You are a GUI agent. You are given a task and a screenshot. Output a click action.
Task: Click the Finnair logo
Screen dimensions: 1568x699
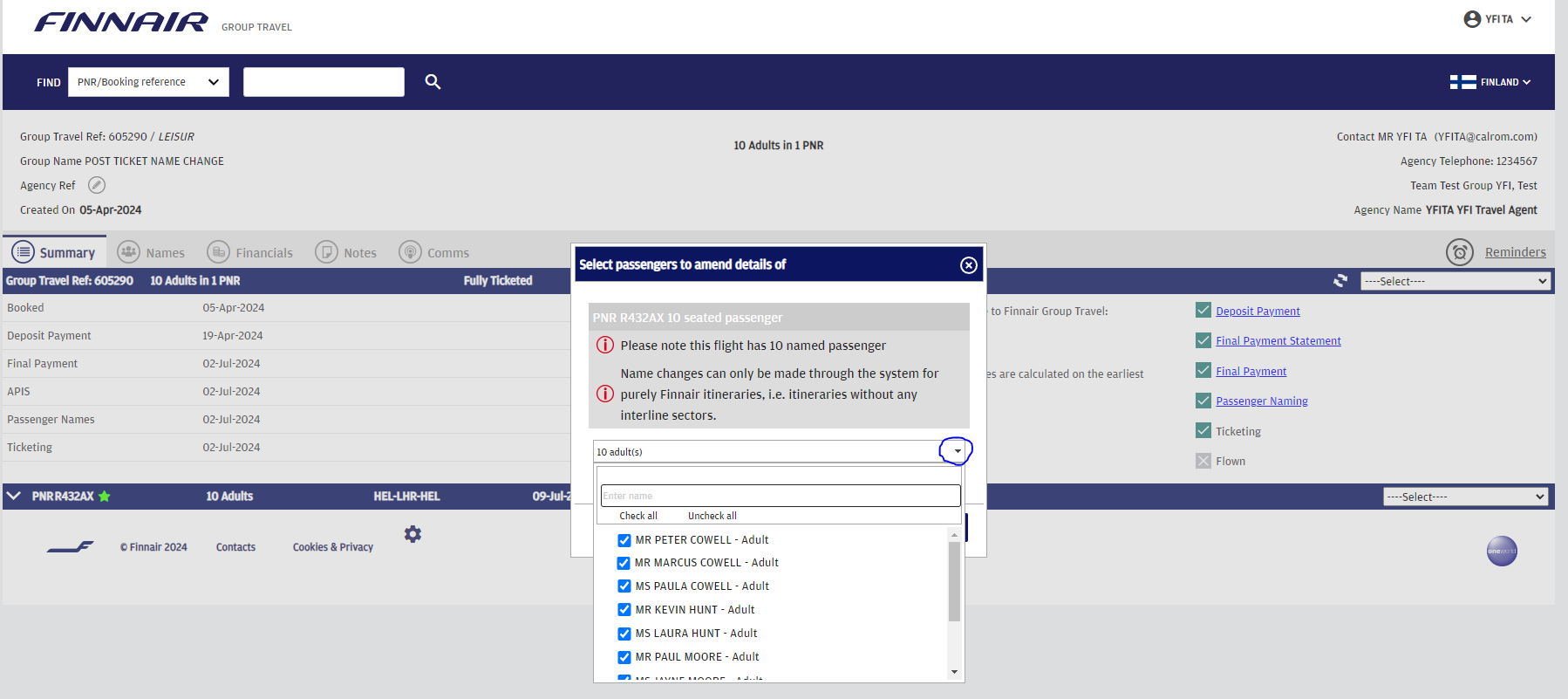(121, 22)
